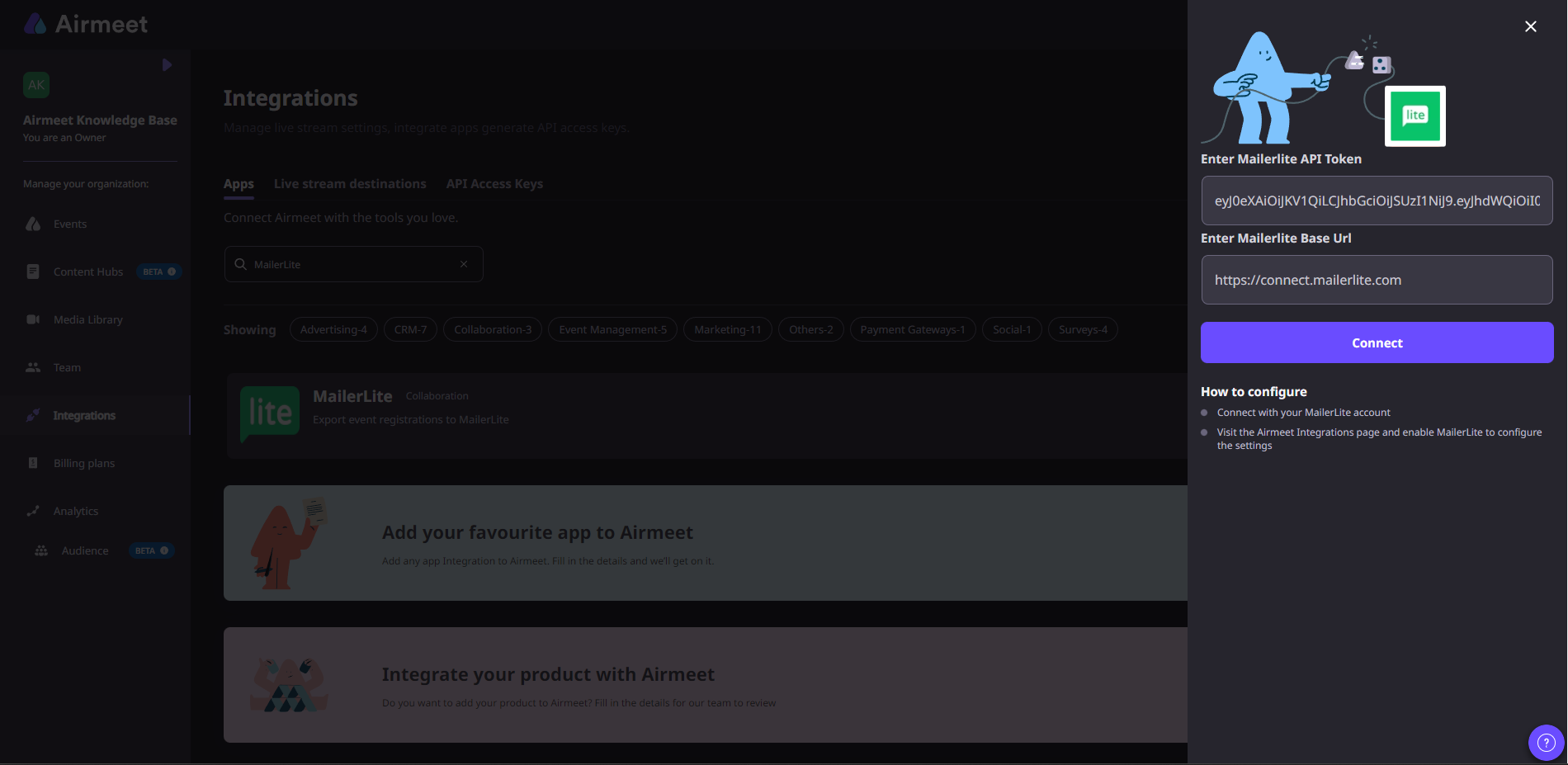The image size is (1568, 765).
Task: Filter by Marketing-11 category
Action: coord(728,329)
